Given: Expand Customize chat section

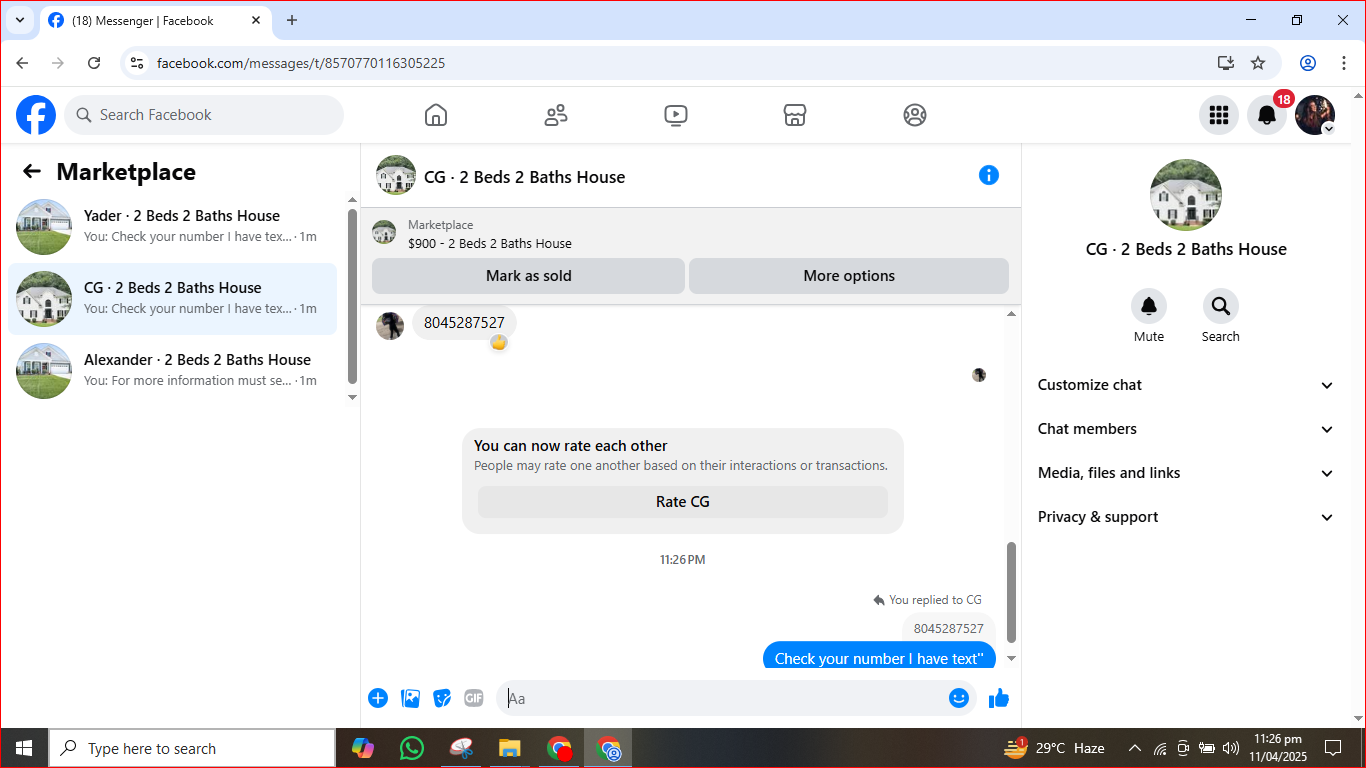Looking at the screenshot, I should click(1186, 385).
